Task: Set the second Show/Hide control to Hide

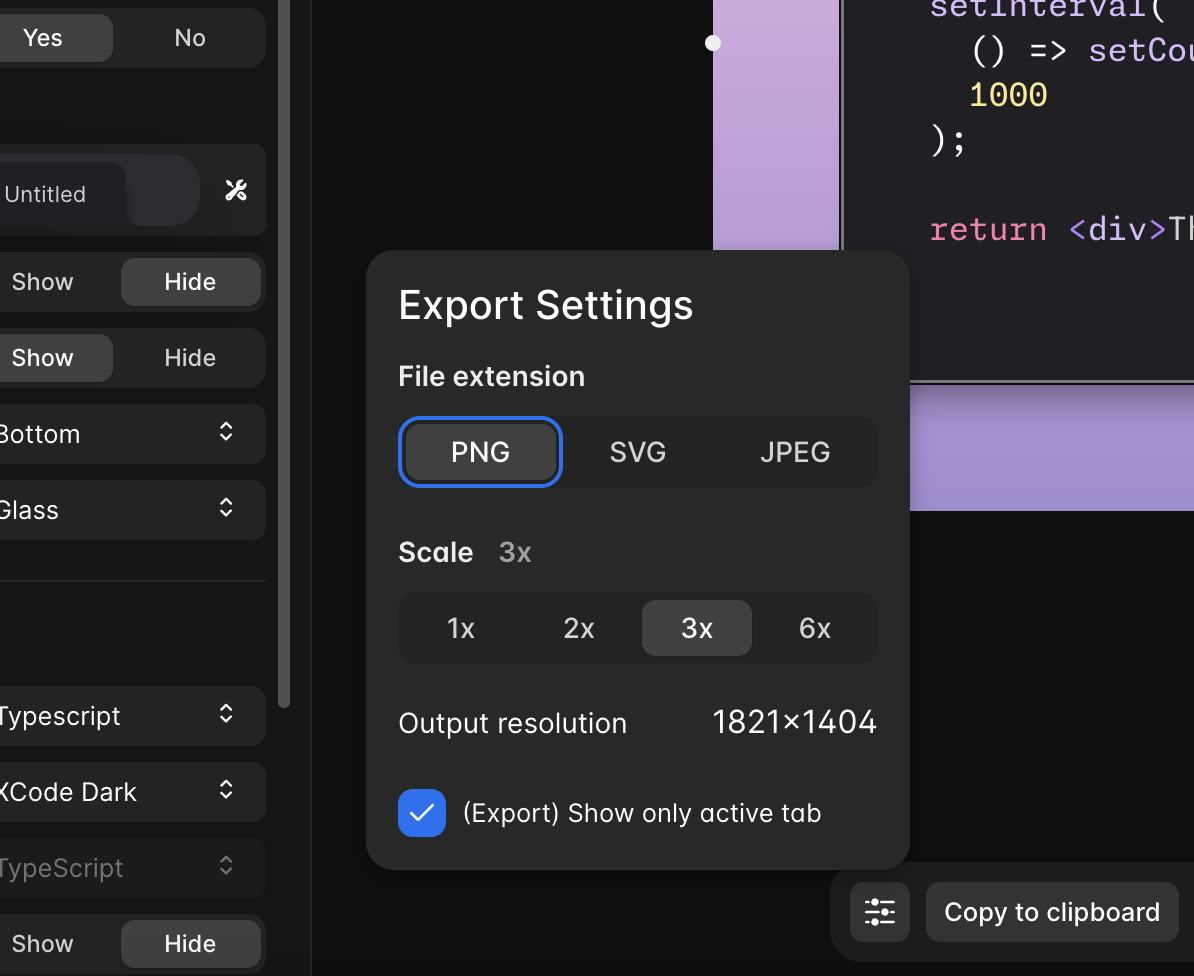Action: point(189,357)
